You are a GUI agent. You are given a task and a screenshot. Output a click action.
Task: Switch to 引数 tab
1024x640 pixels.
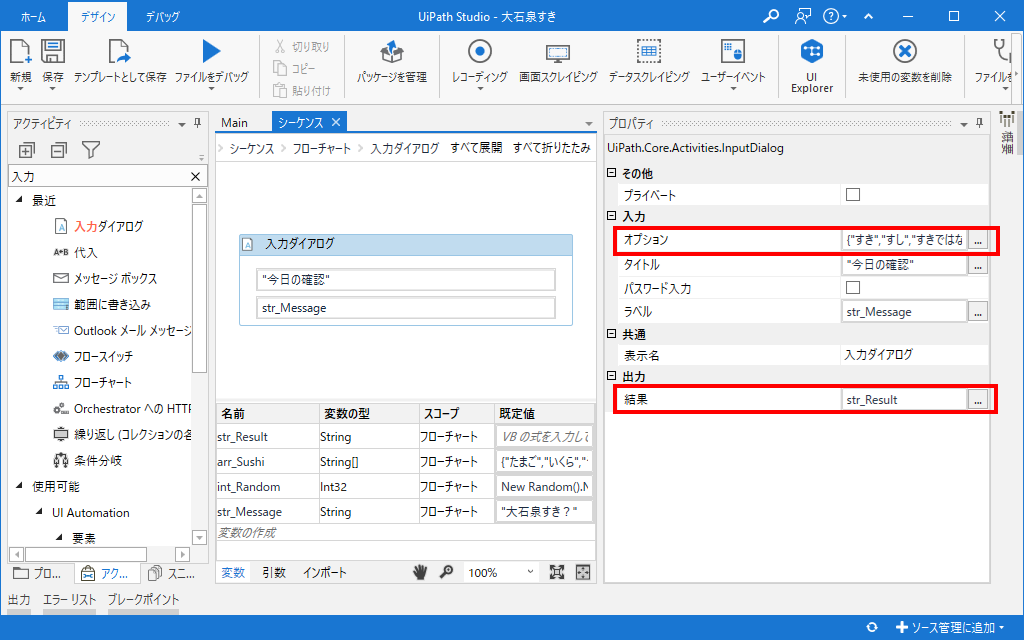(274, 572)
